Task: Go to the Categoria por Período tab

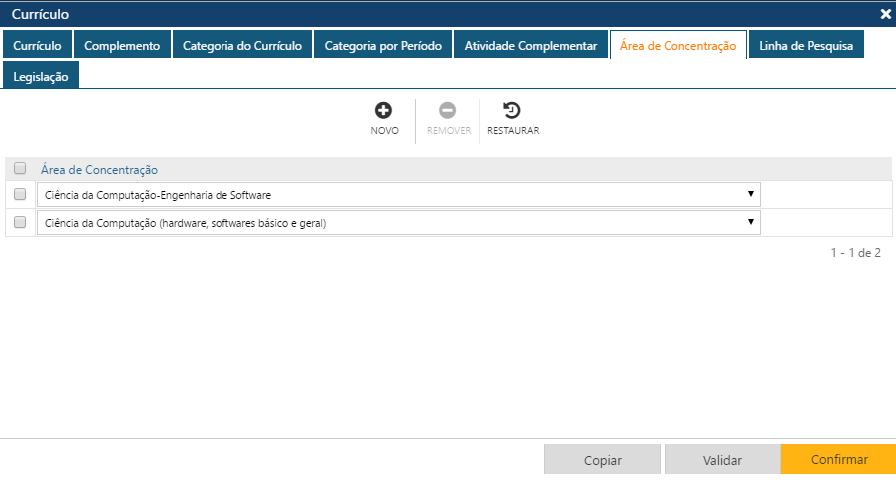Action: point(383,46)
